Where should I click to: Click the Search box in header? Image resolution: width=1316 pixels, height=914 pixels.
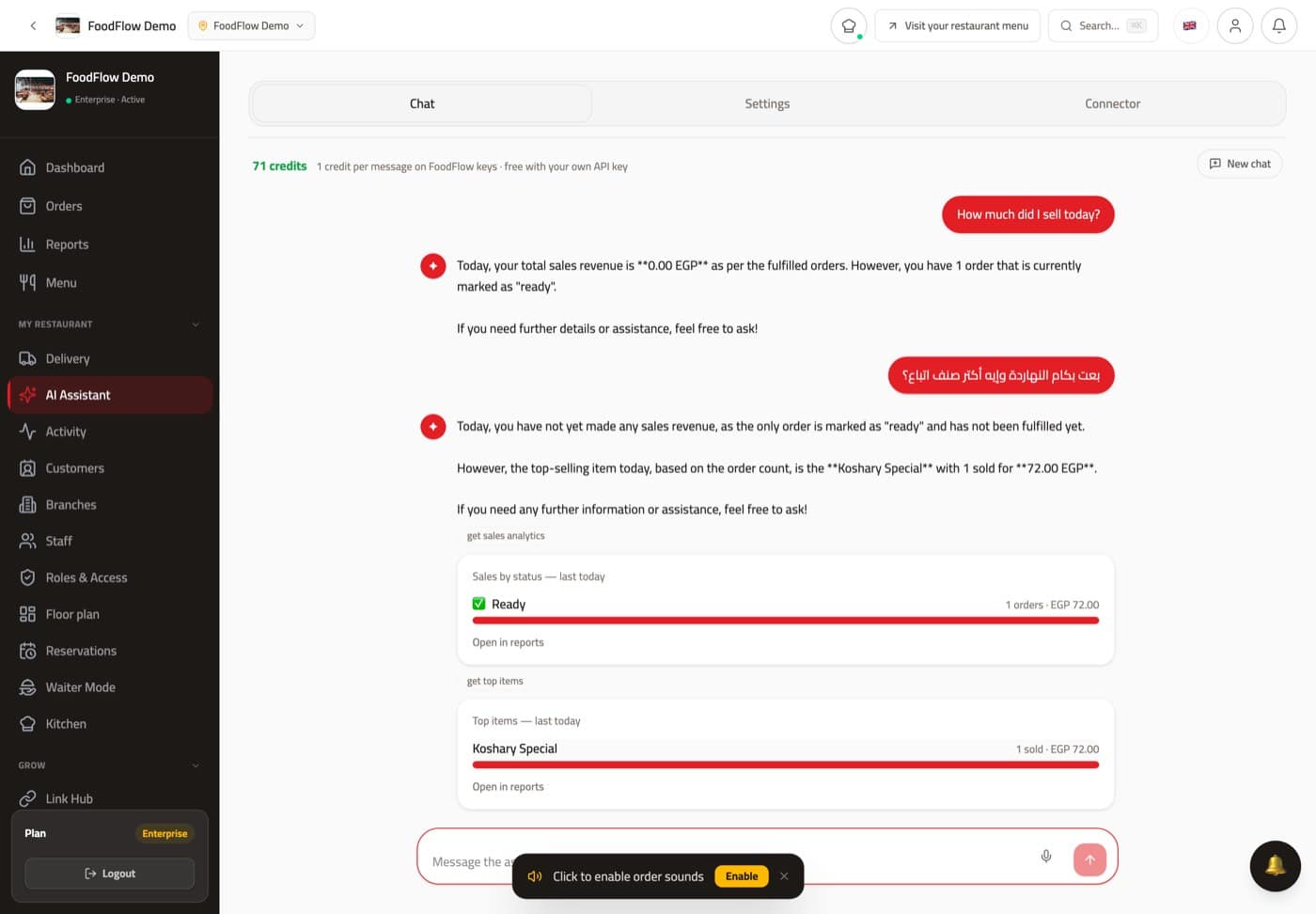(1103, 25)
